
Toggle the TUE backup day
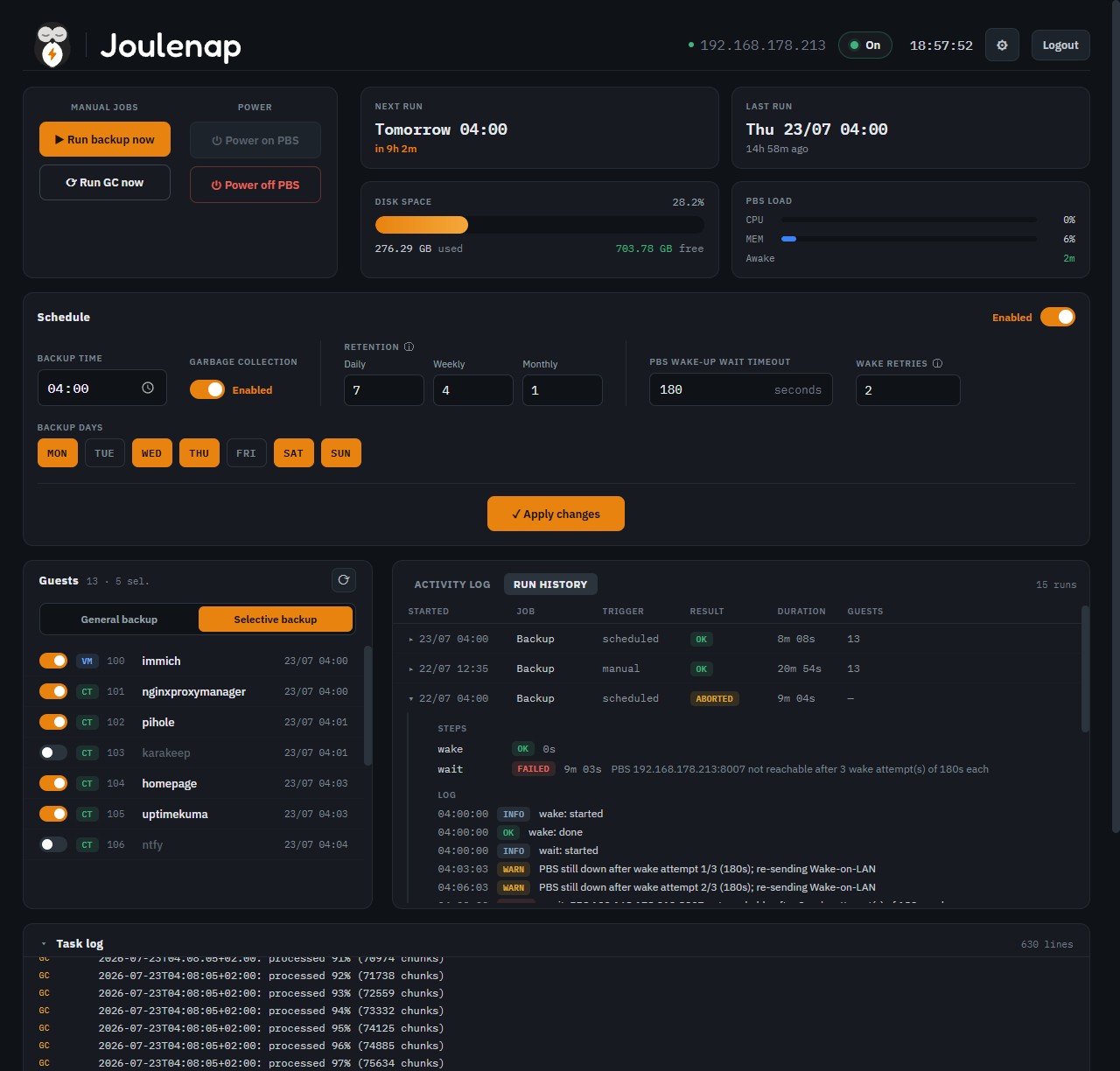coord(104,453)
